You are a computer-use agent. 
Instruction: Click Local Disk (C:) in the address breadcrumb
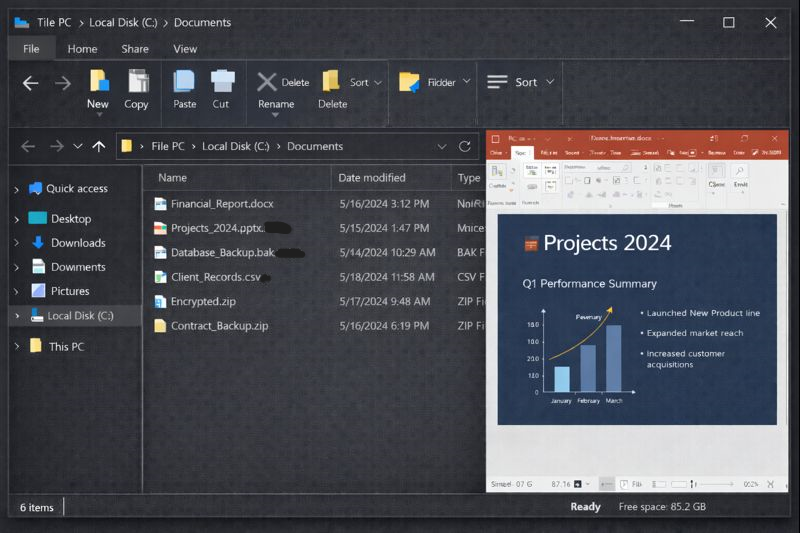click(235, 146)
